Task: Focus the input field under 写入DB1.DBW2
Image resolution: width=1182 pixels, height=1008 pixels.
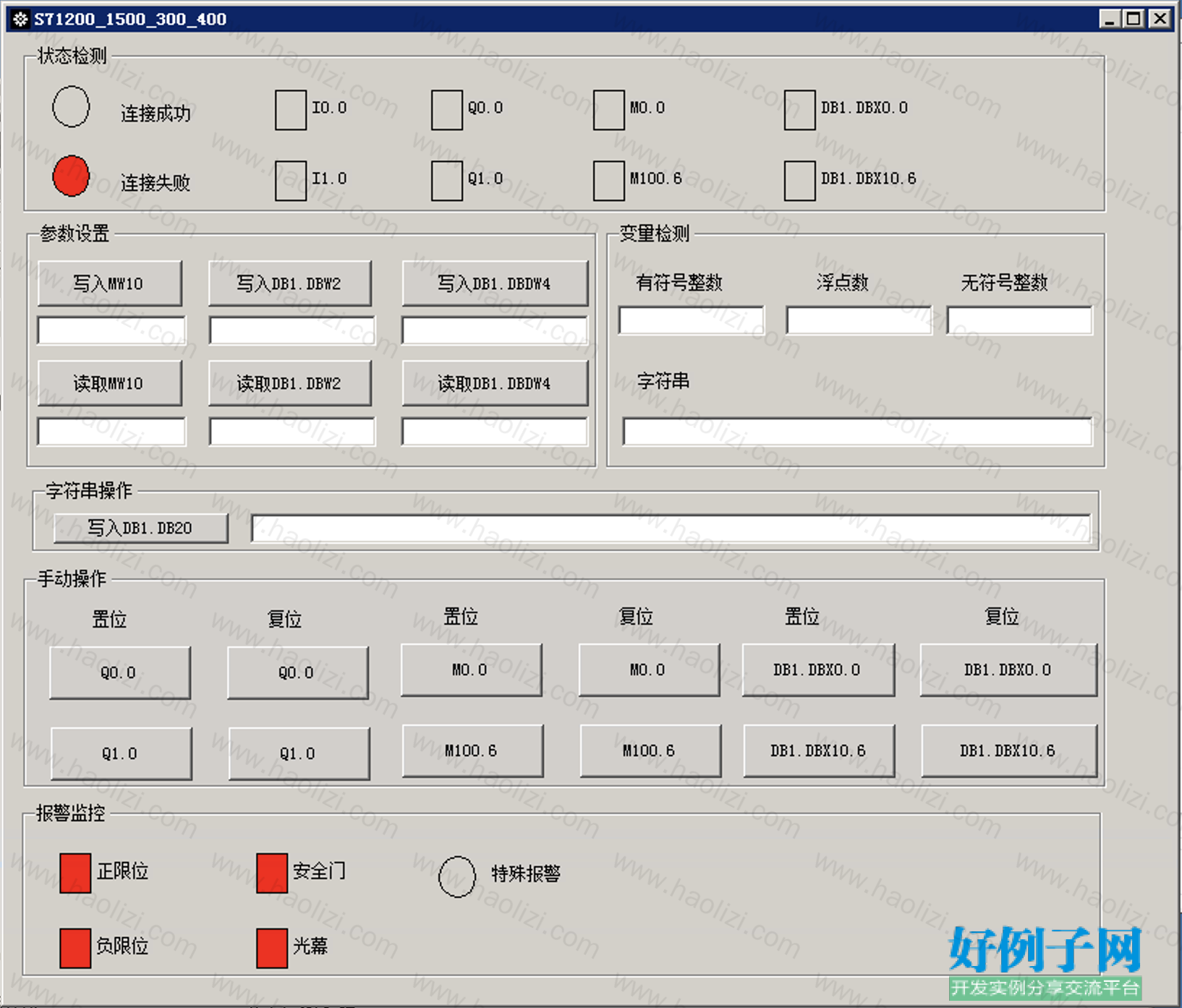Action: point(292,330)
